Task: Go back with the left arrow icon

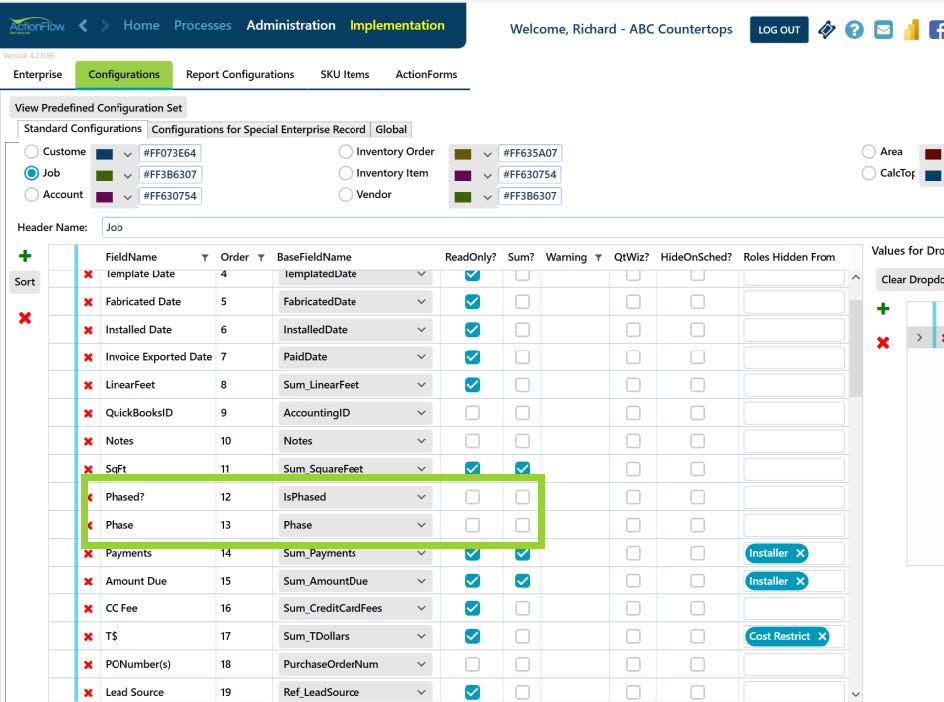Action: 83,25
